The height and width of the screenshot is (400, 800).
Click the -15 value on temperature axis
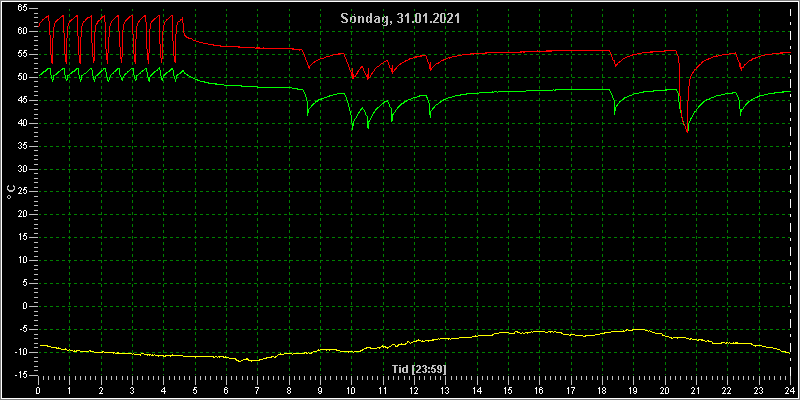pos(19,375)
